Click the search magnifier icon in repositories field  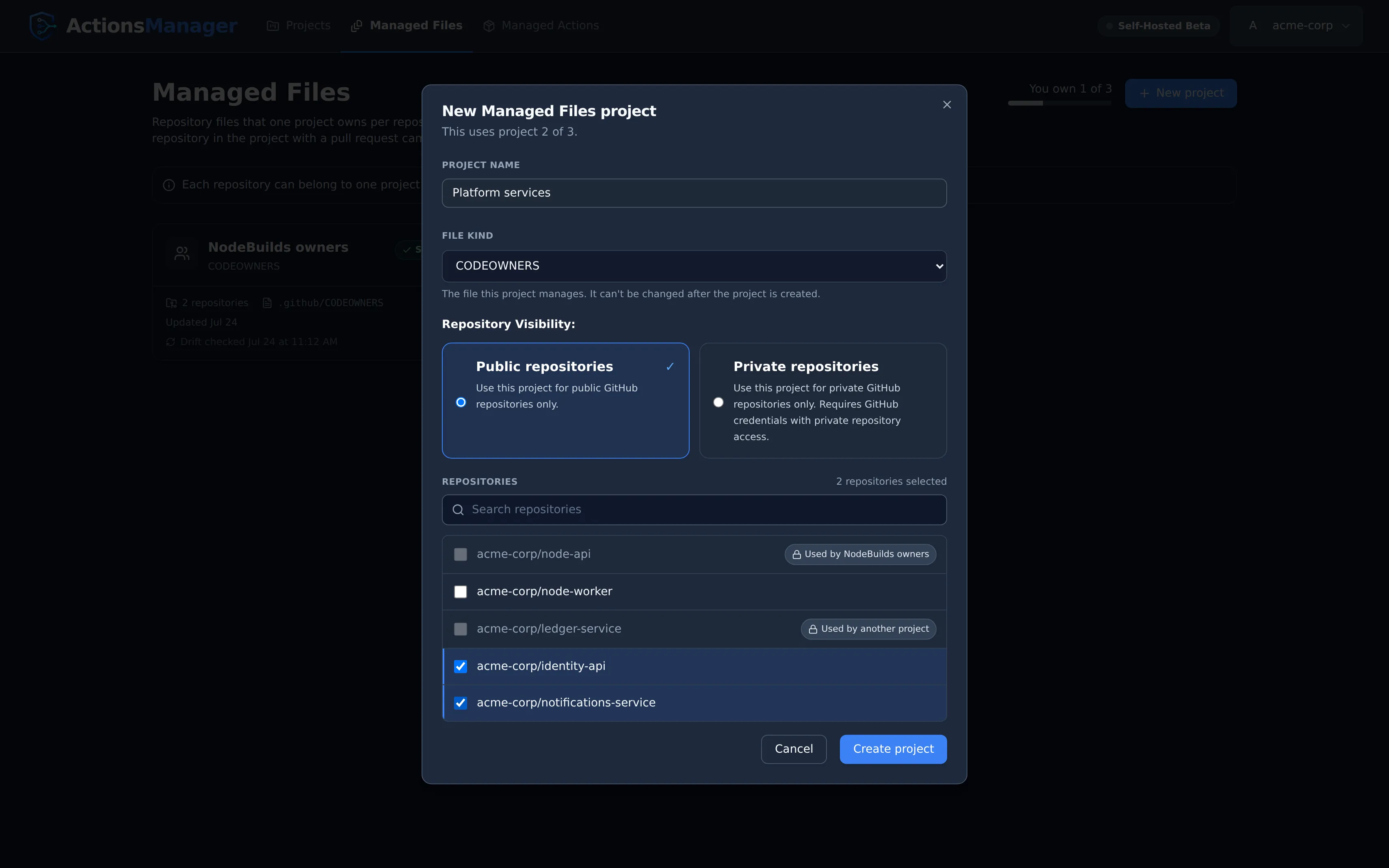click(458, 510)
